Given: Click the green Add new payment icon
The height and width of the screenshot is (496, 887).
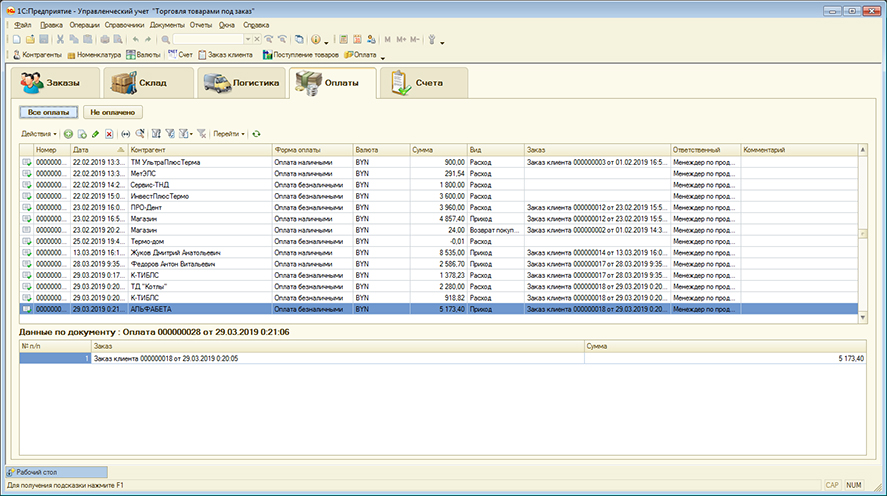Looking at the screenshot, I should [x=68, y=133].
